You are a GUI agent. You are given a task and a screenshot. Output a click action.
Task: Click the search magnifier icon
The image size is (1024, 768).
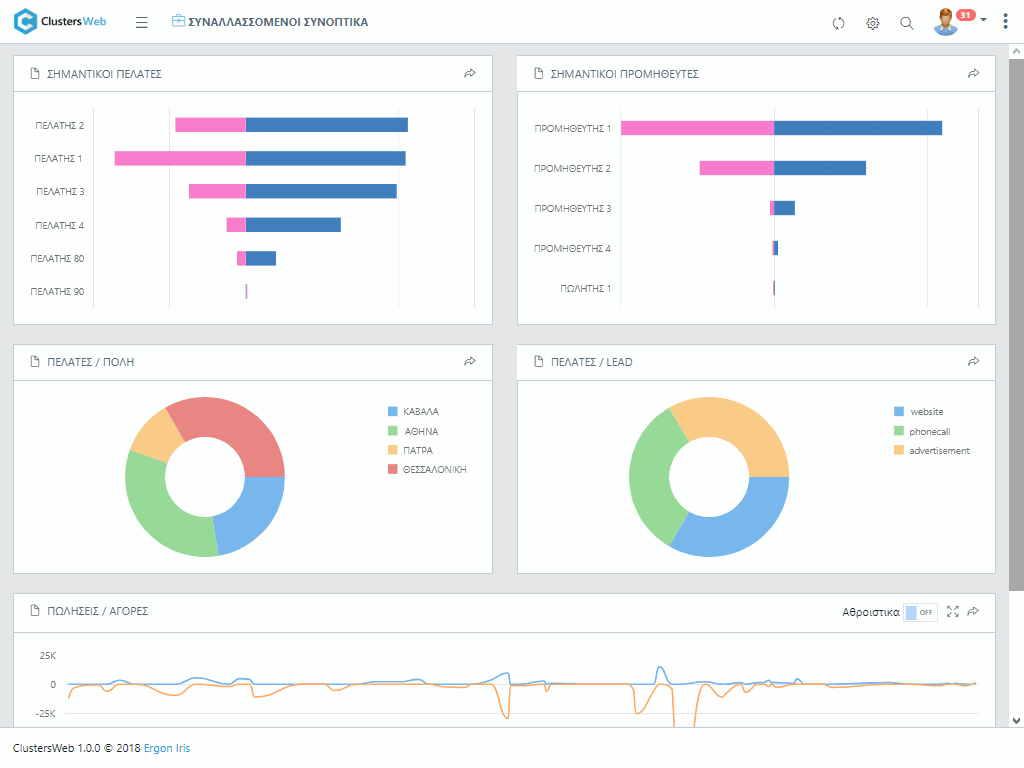907,23
